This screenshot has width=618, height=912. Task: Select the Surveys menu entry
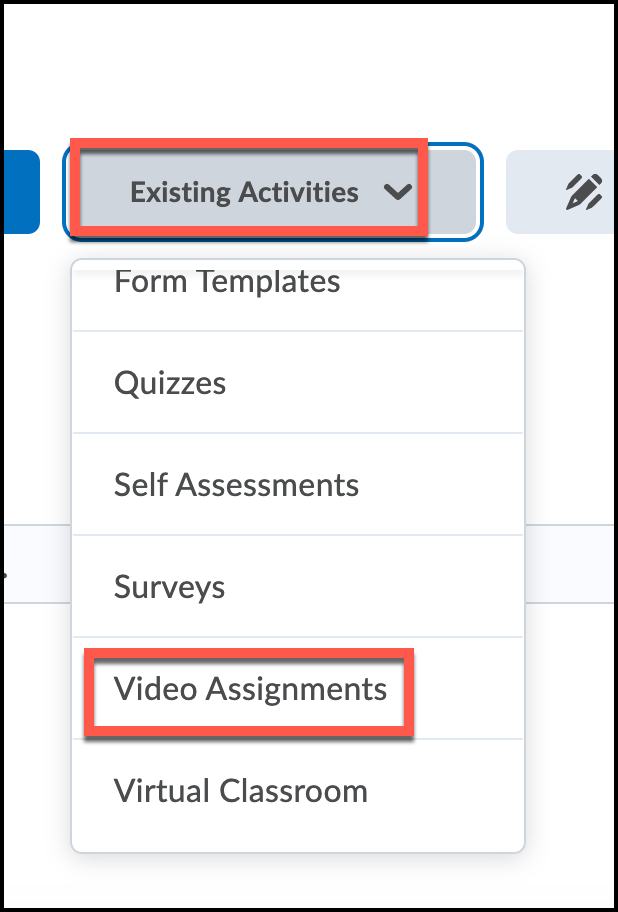tap(169, 587)
